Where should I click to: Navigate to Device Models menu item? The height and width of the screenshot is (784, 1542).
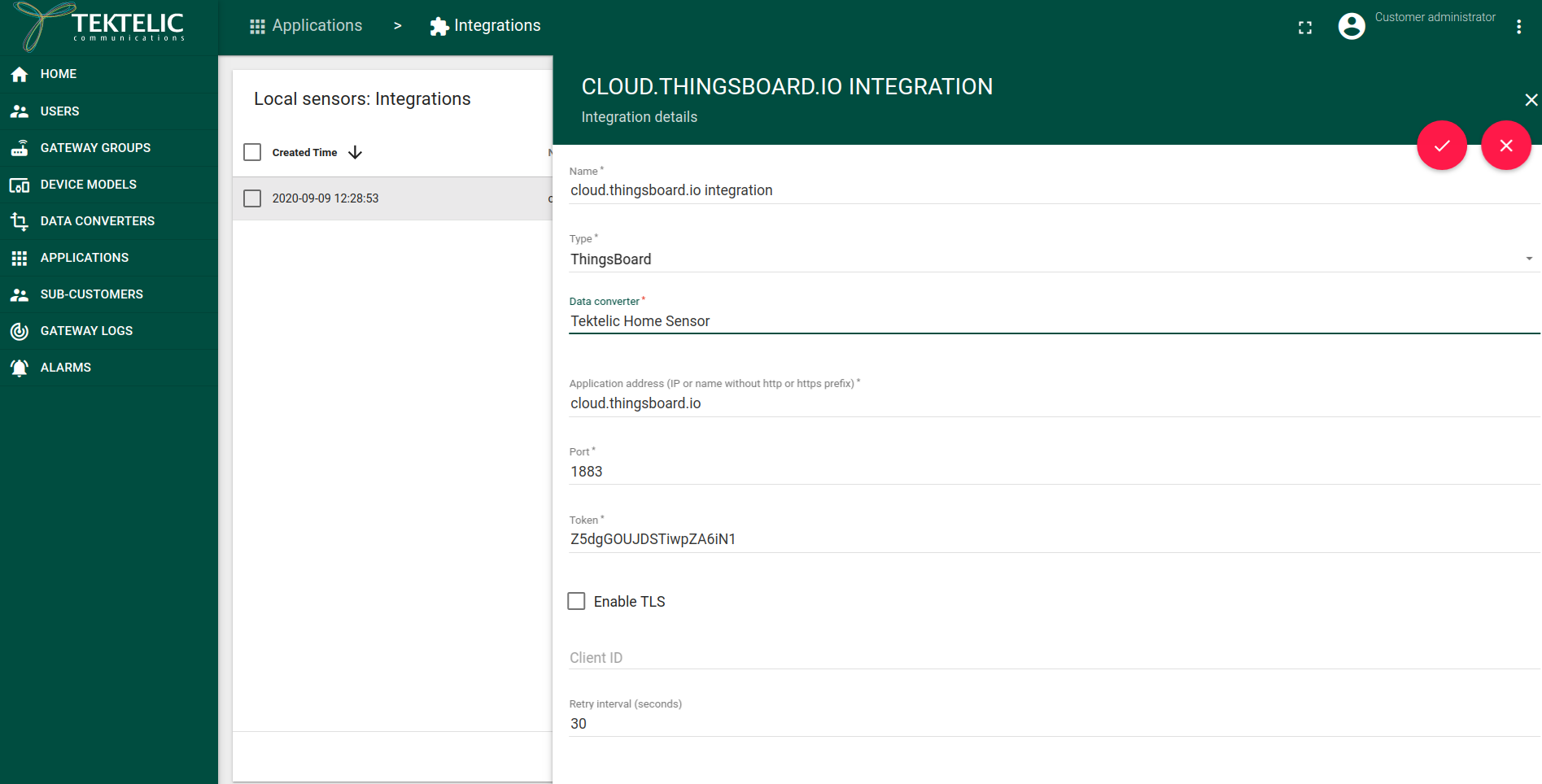tap(88, 185)
